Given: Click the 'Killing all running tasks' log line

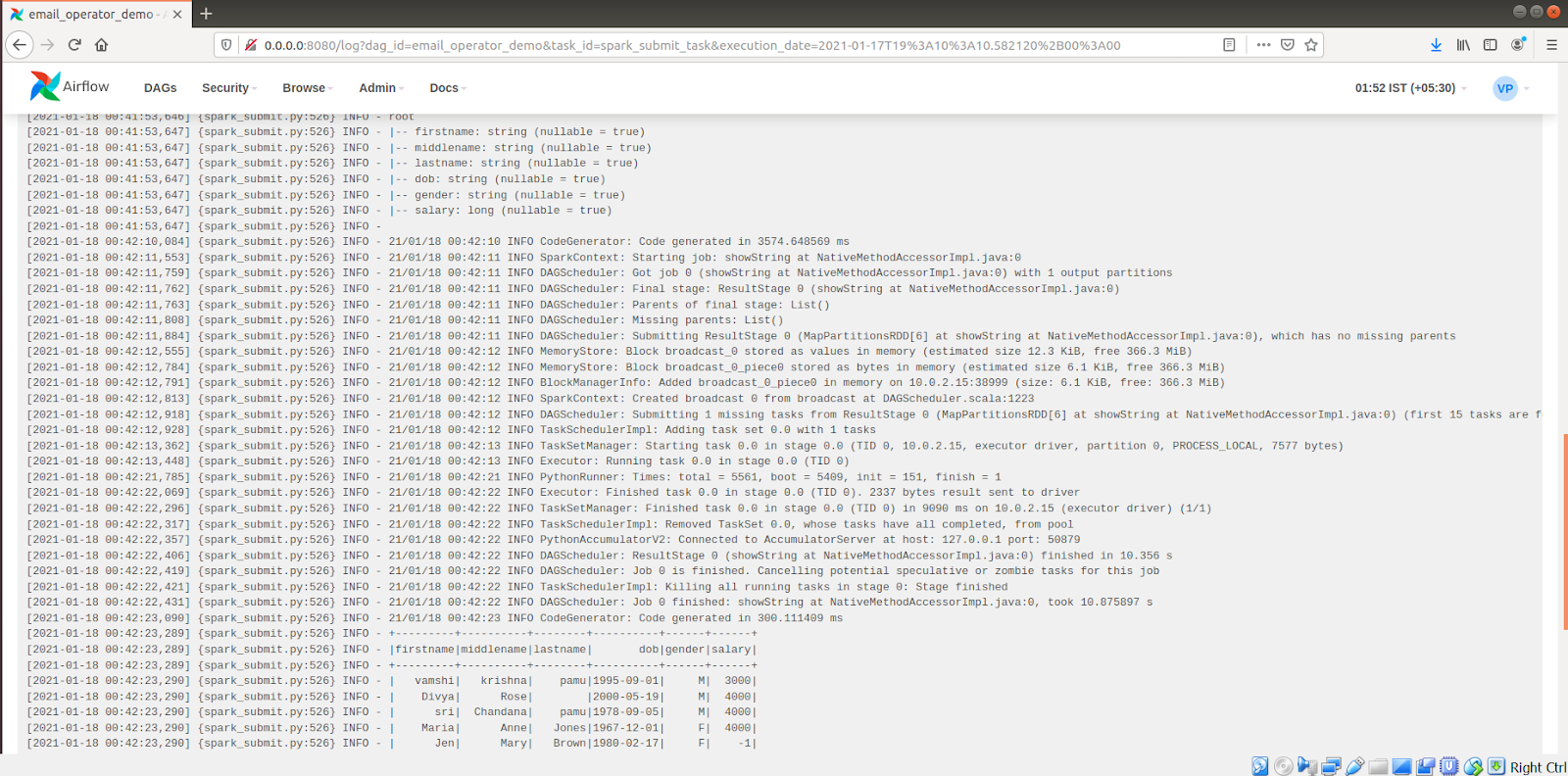Looking at the screenshot, I should [517, 587].
